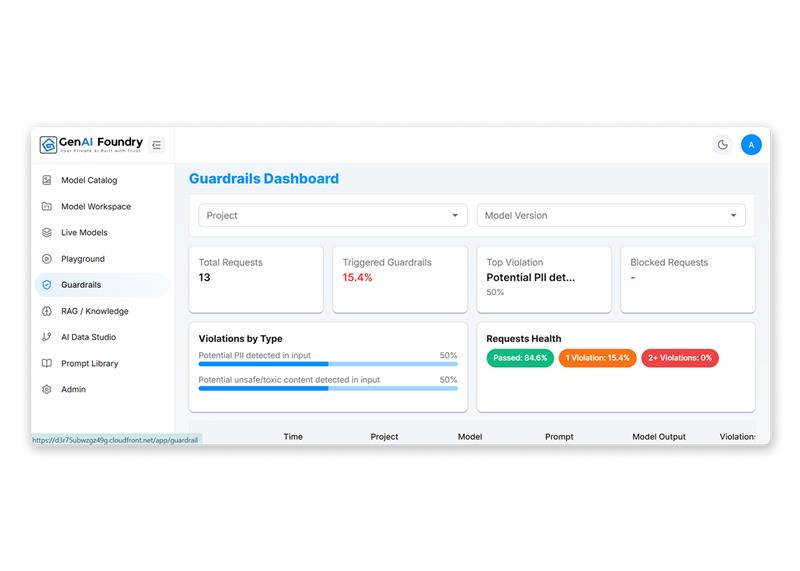Click the Potential PII detected progress bar

click(x=328, y=365)
